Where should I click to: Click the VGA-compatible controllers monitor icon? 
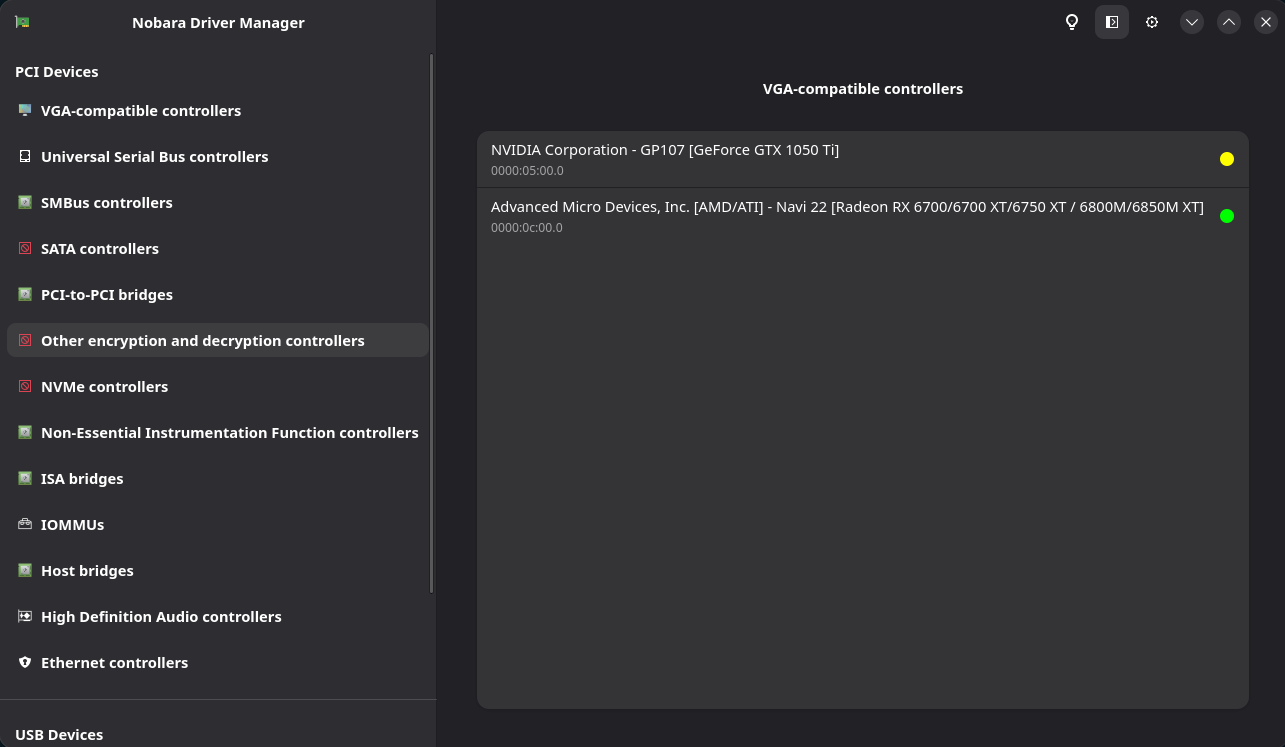click(x=25, y=111)
